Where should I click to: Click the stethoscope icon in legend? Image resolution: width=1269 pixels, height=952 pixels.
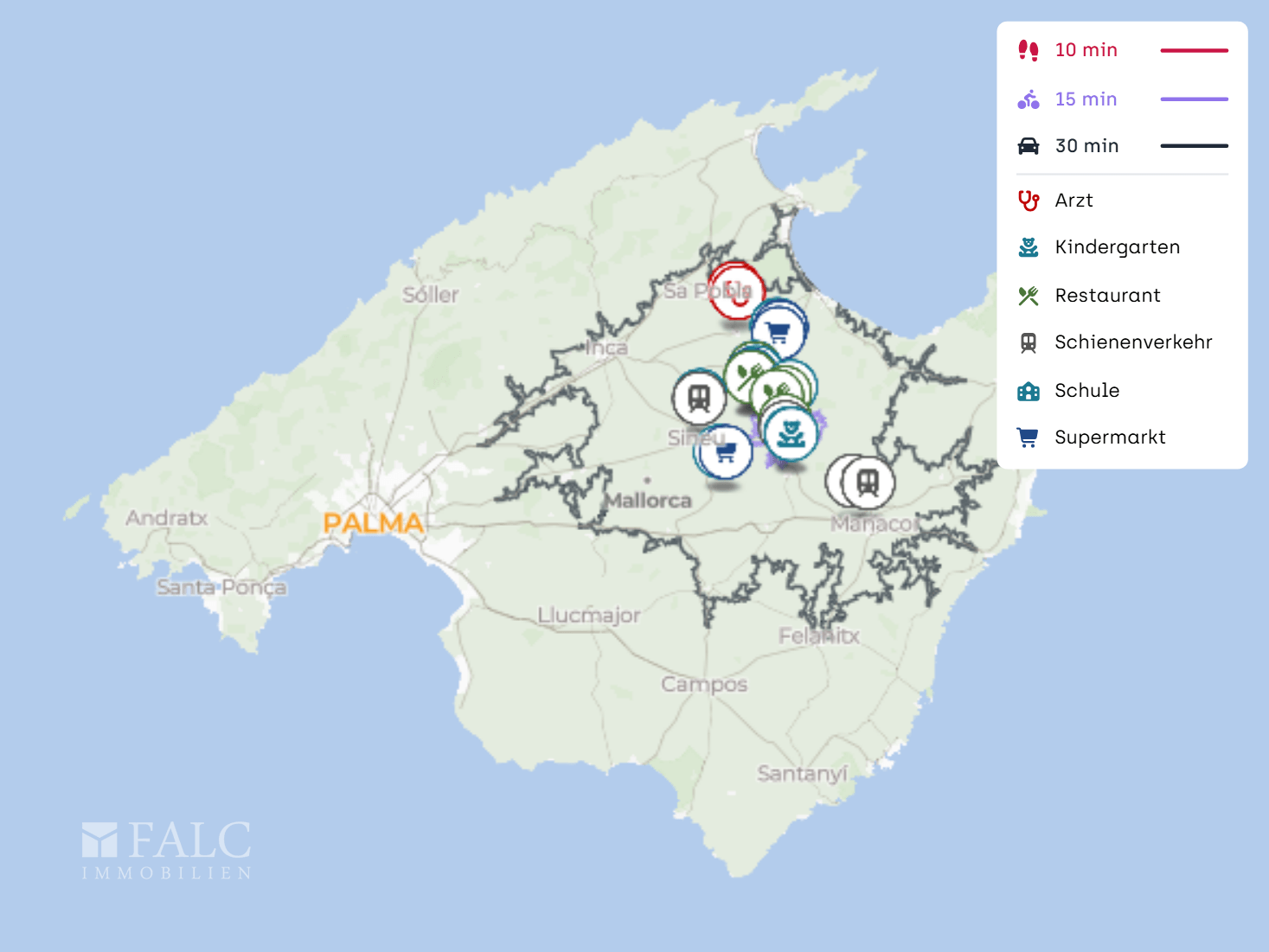(x=1028, y=201)
